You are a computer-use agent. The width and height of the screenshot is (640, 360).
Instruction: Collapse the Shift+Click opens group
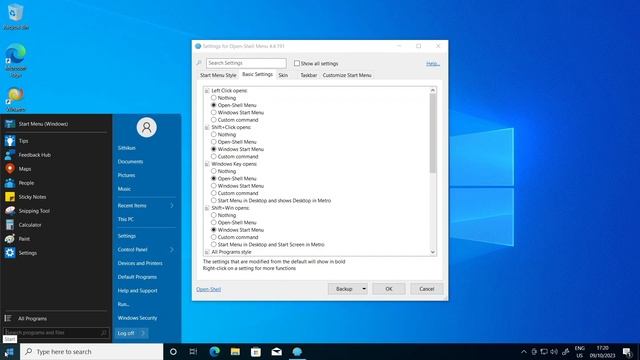coord(207,127)
